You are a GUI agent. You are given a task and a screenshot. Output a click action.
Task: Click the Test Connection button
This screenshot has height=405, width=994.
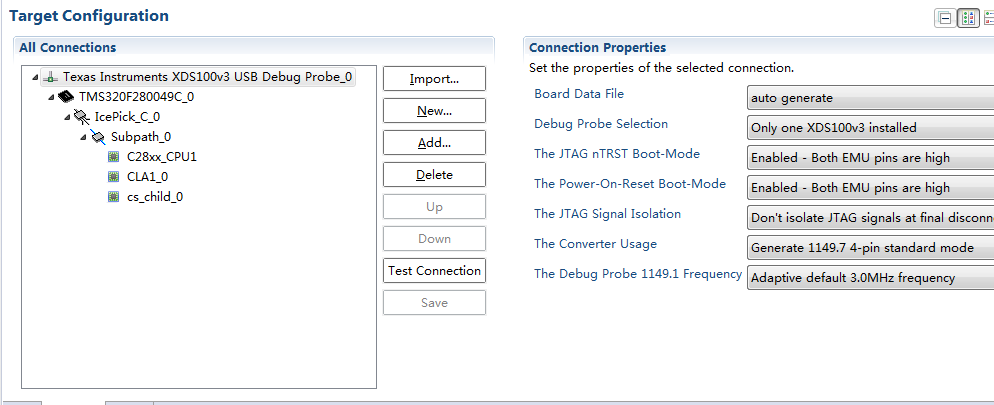434,271
